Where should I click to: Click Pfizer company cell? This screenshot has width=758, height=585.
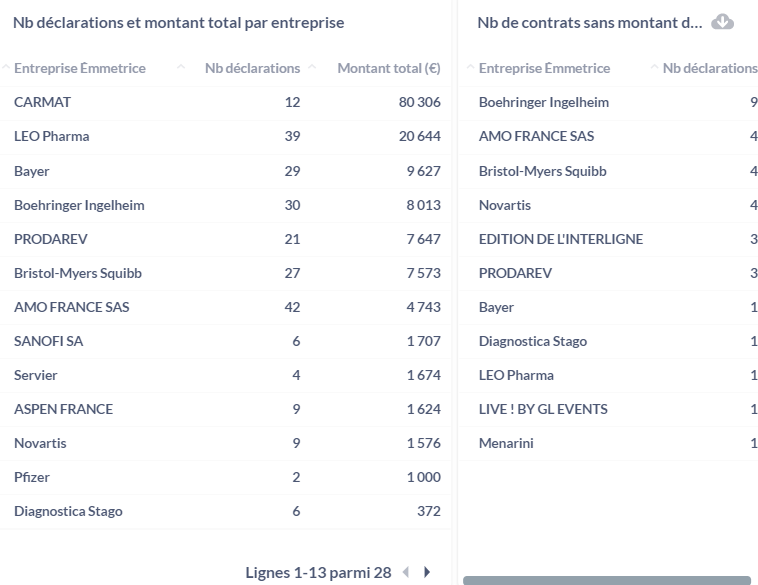pyautogui.click(x=32, y=477)
